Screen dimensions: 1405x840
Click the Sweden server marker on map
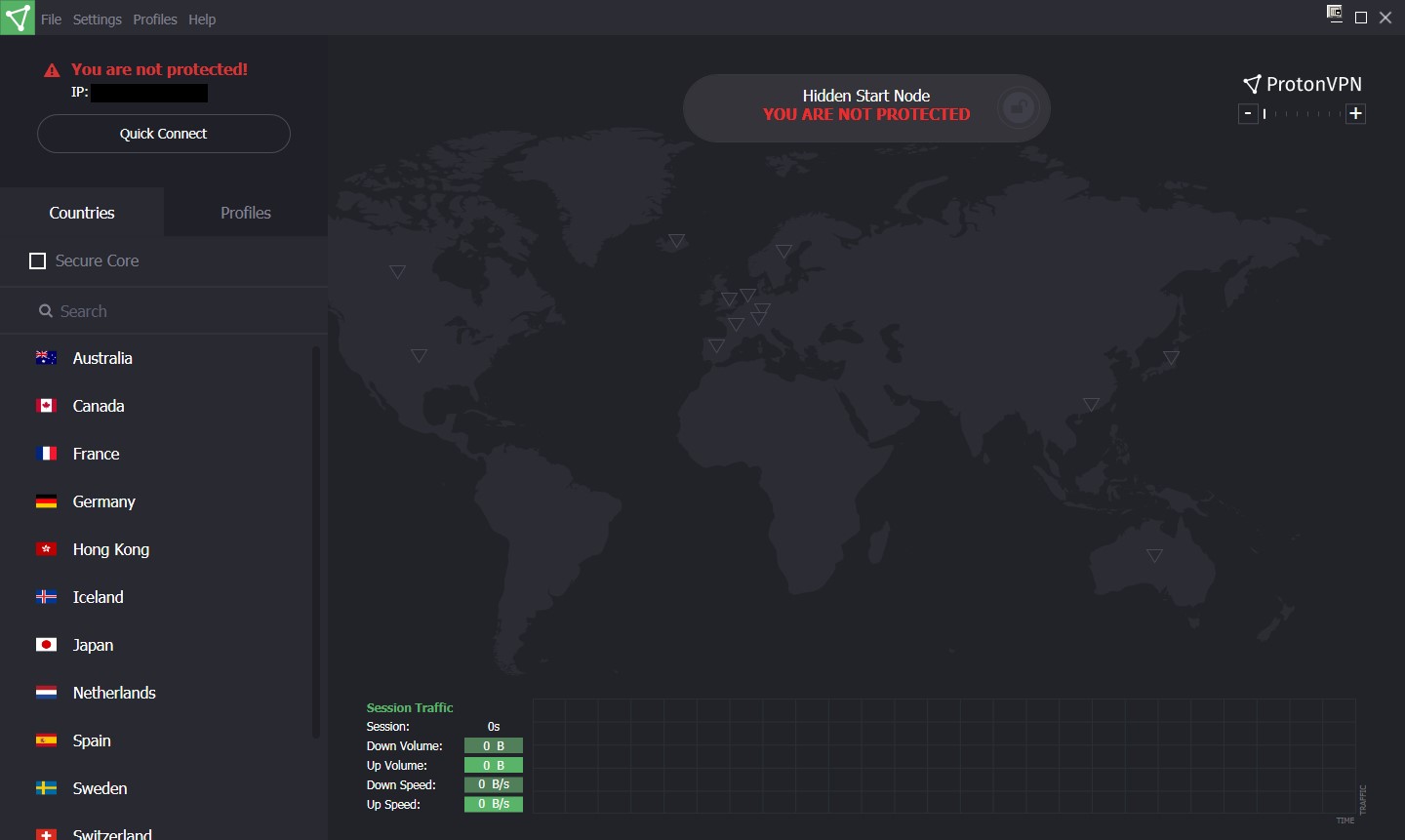click(x=783, y=251)
